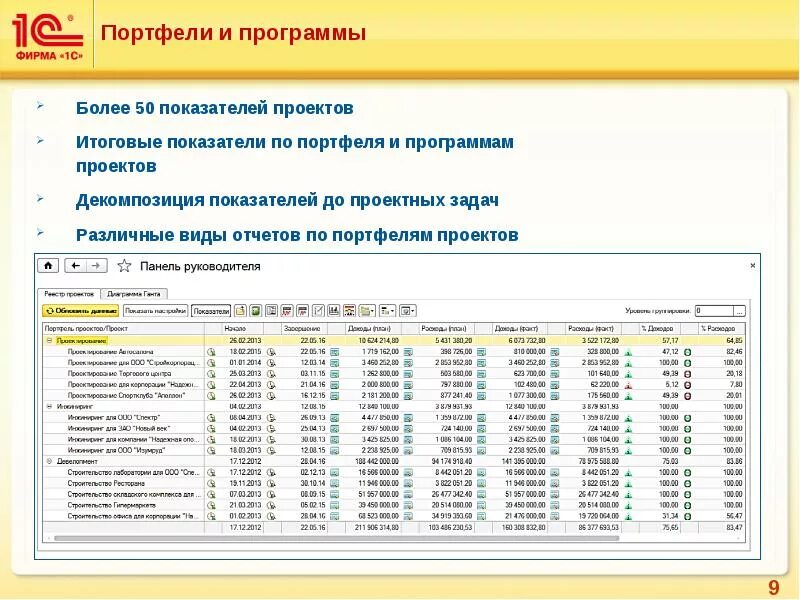The height and width of the screenshot is (600, 800).
Task: Click the Портфель проектов/Проект column header
Action: [x=124, y=329]
